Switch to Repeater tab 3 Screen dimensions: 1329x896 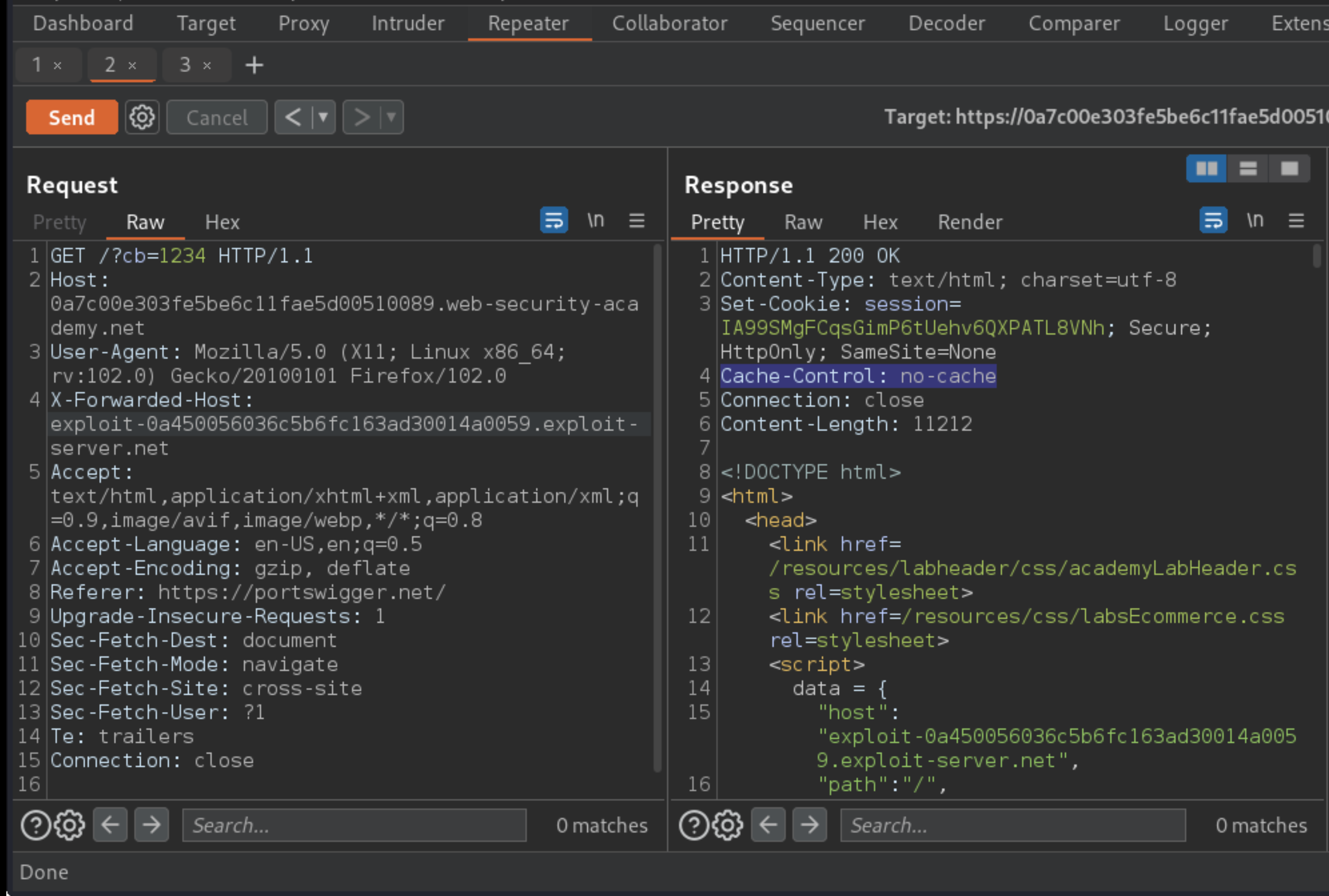(185, 64)
